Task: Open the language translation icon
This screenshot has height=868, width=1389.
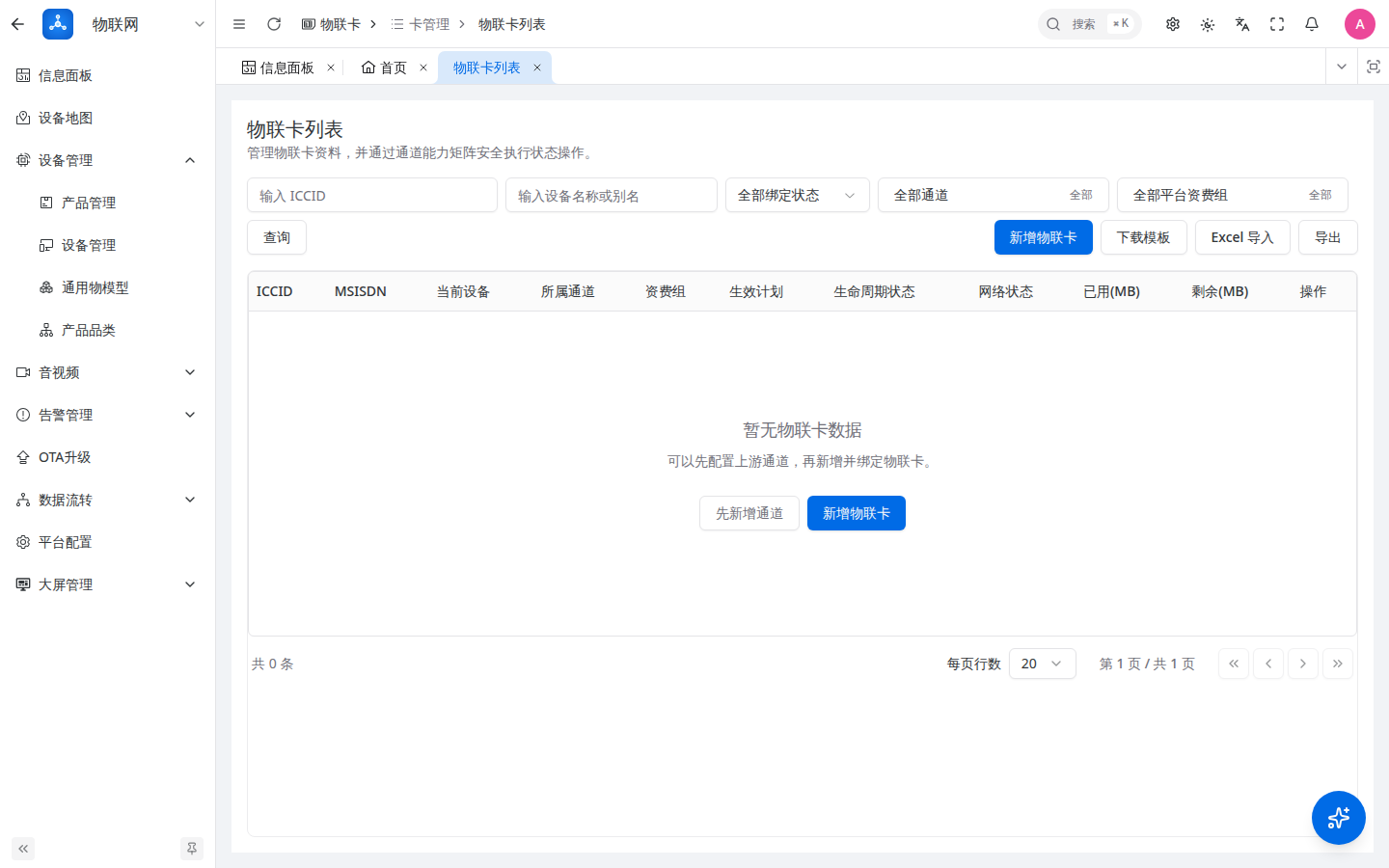Action: point(1242,24)
